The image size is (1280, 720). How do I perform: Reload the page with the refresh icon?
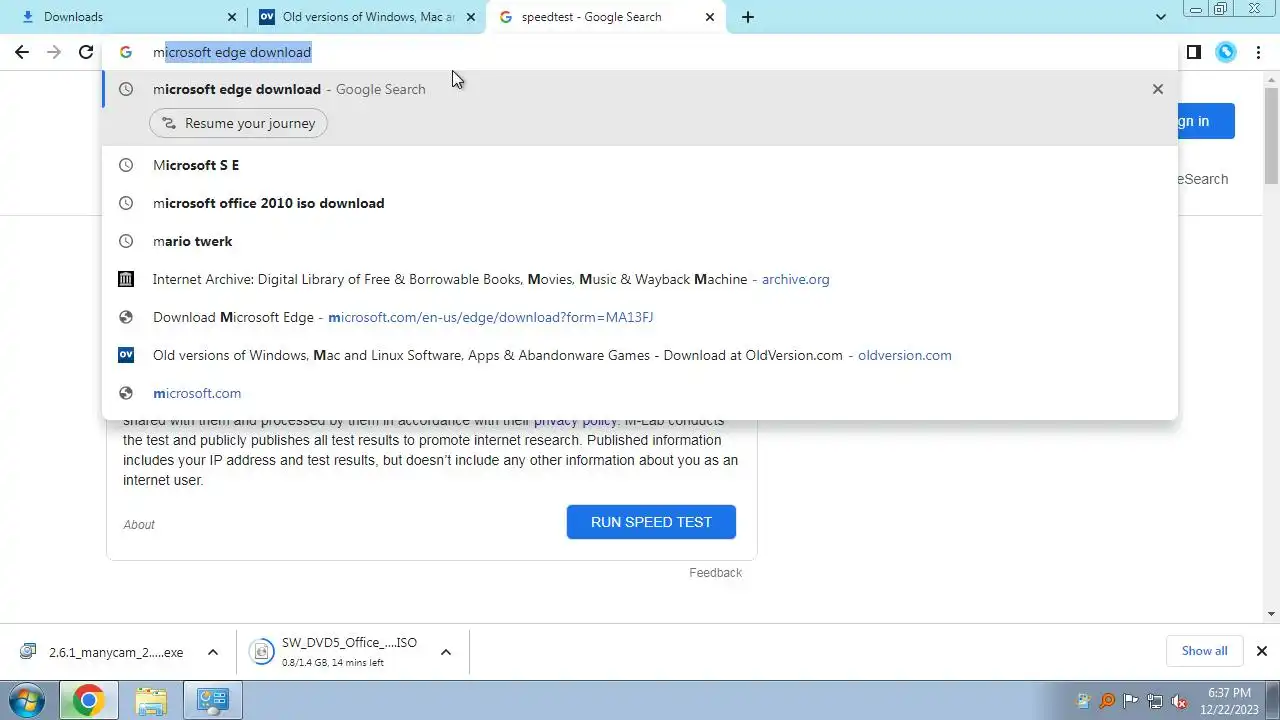pyautogui.click(x=86, y=52)
